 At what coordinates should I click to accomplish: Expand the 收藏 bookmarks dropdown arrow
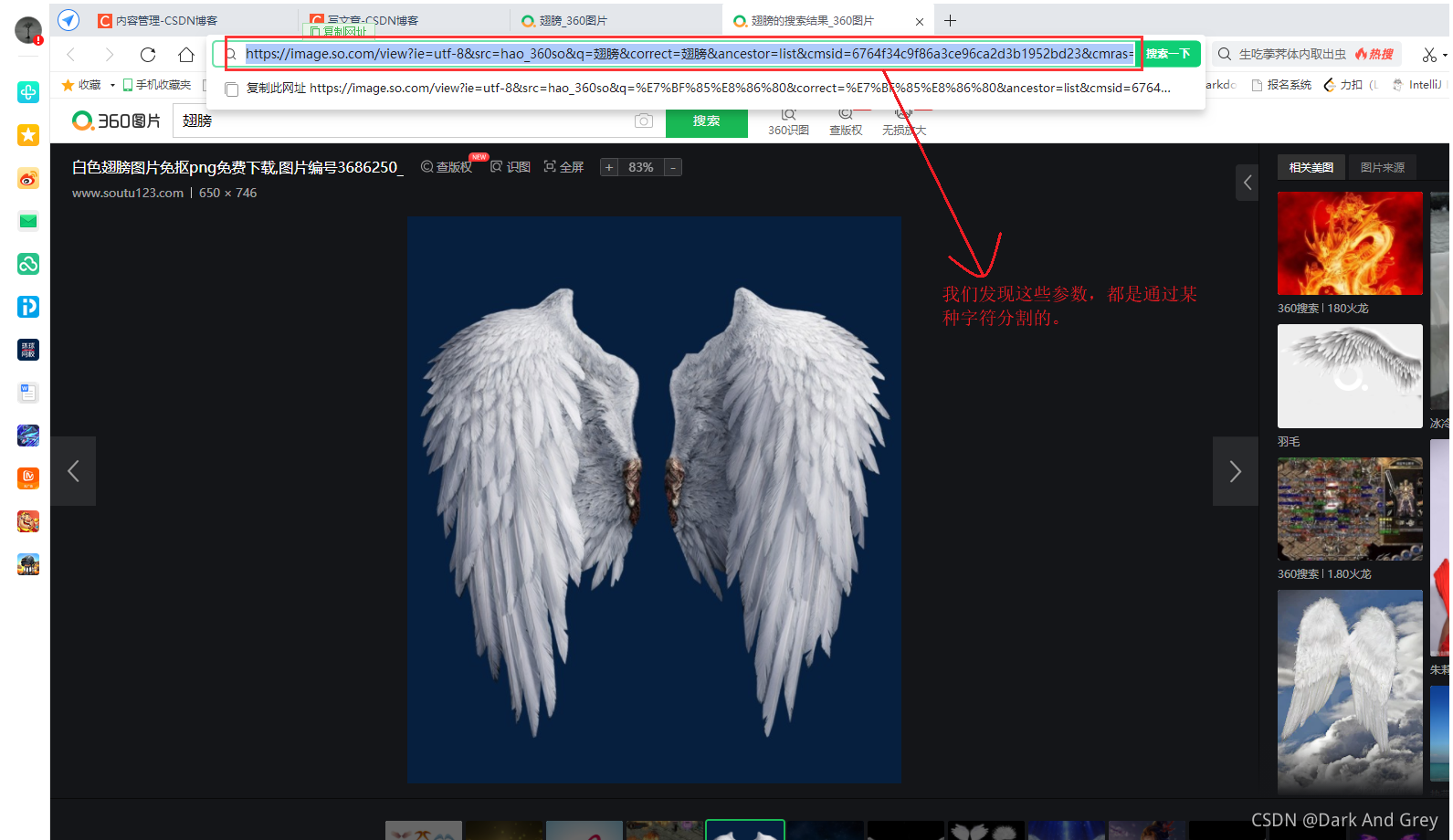click(x=112, y=85)
